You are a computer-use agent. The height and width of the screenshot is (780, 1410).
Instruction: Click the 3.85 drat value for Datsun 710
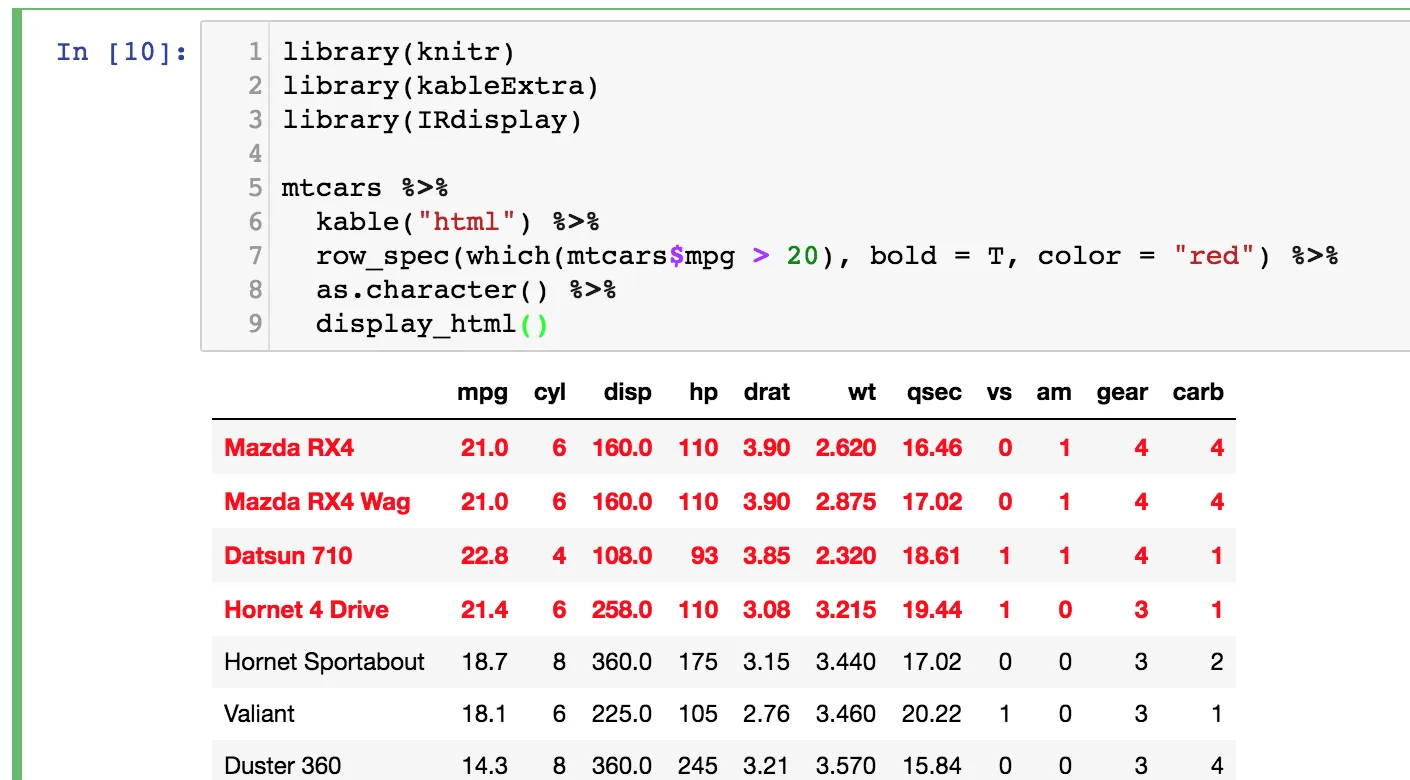point(767,556)
